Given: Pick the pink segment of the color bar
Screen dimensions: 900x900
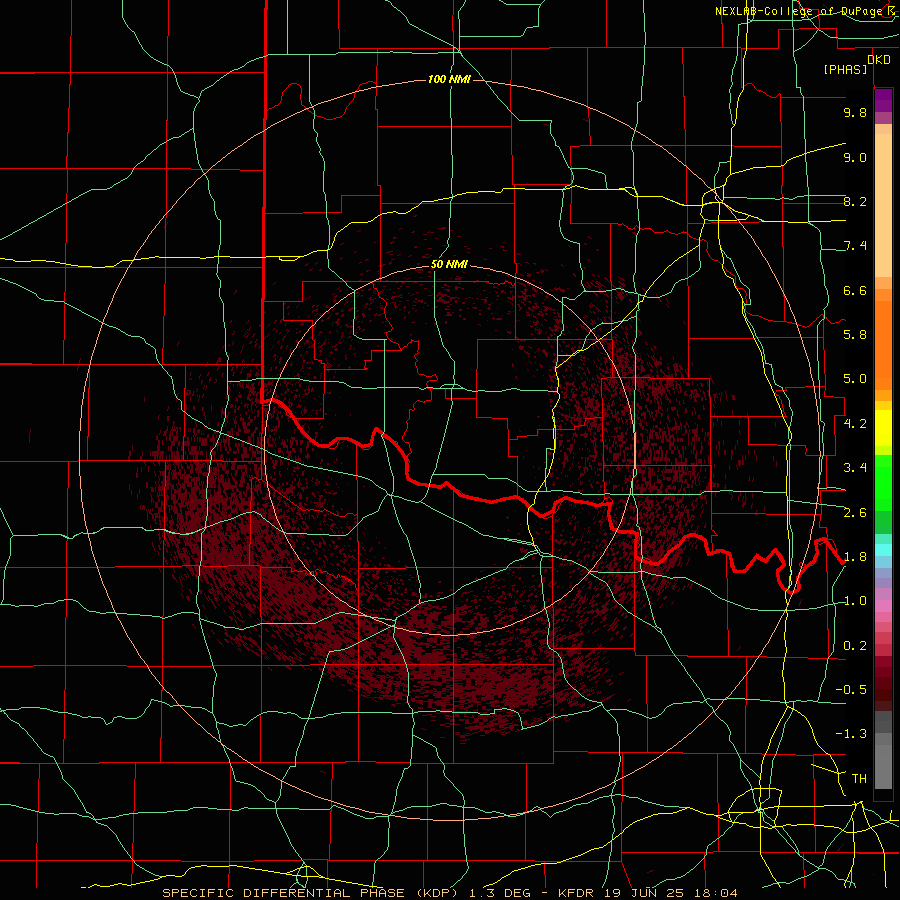Looking at the screenshot, I should tap(883, 606).
